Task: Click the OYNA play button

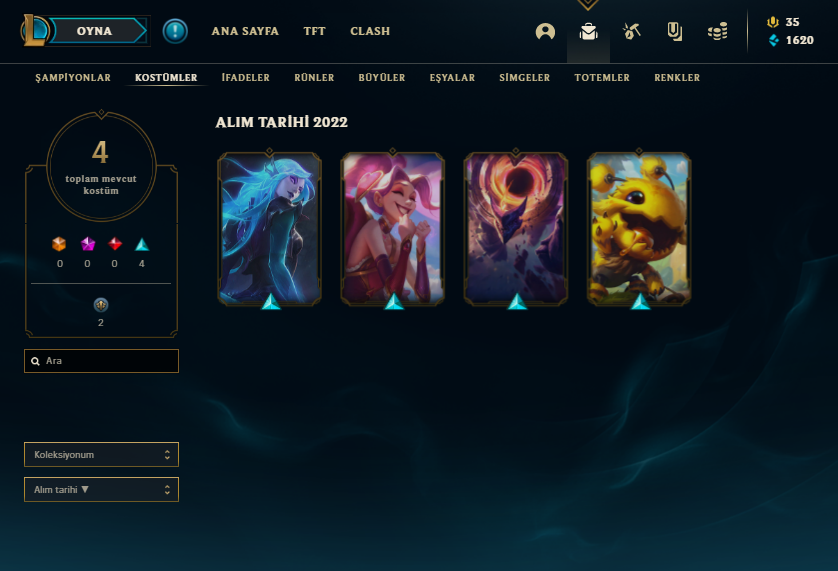Action: pyautogui.click(x=96, y=31)
